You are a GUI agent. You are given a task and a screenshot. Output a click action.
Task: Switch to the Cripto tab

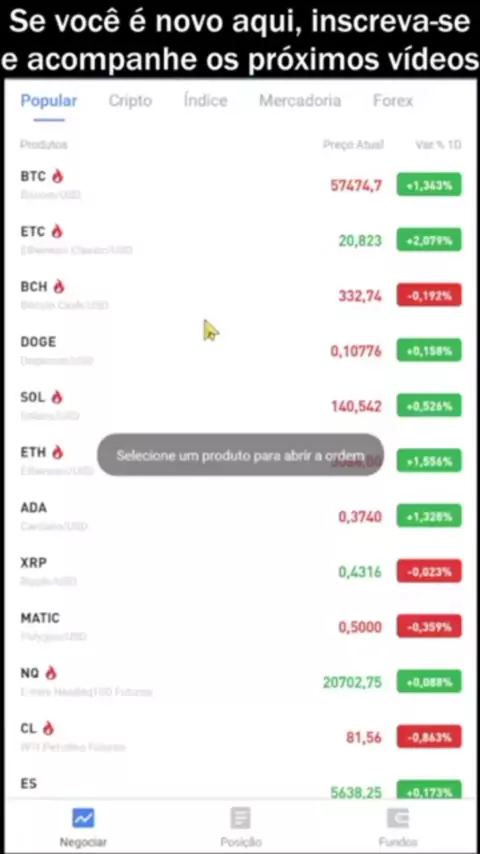point(130,101)
